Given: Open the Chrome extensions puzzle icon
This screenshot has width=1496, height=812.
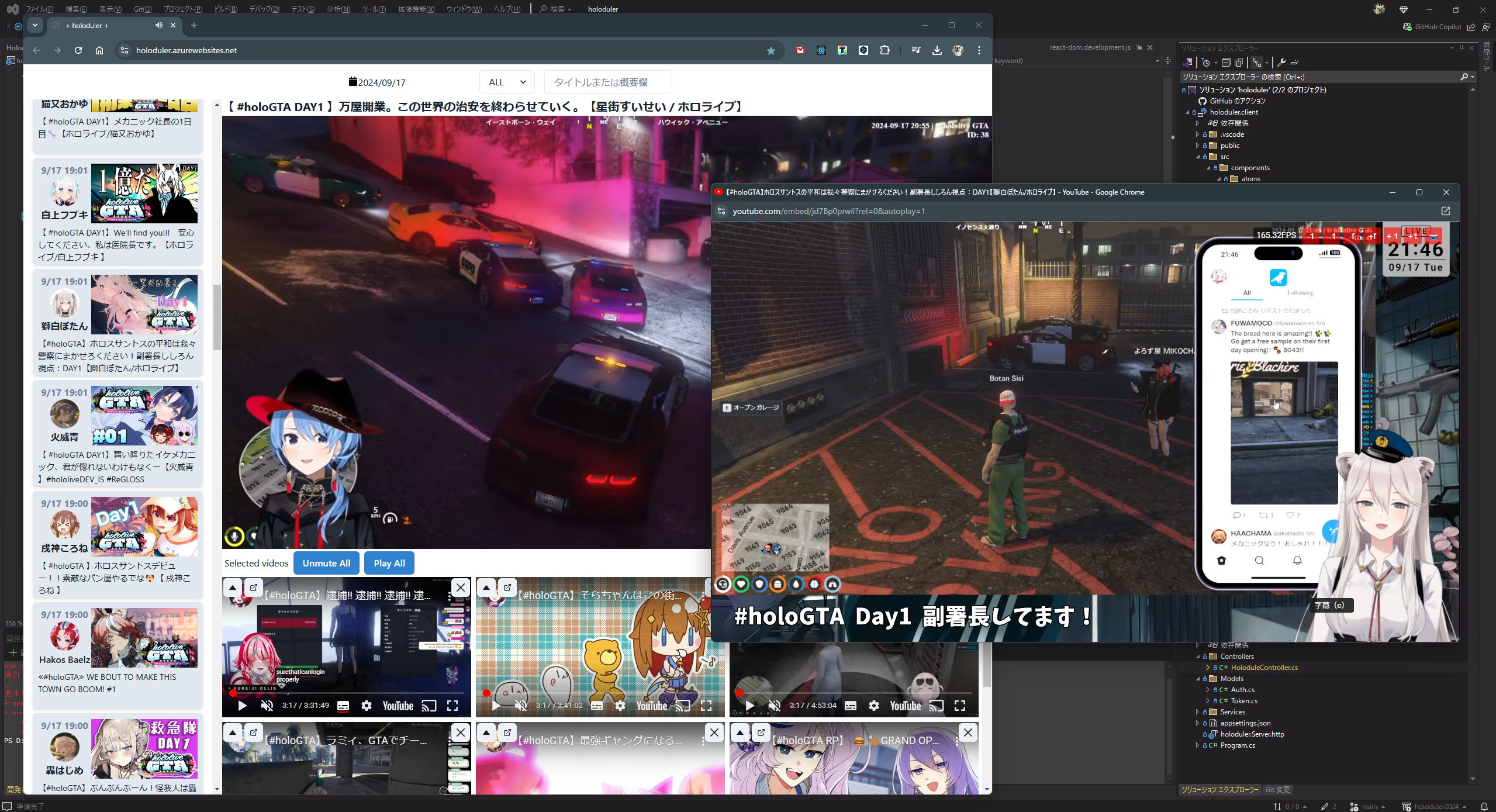Looking at the screenshot, I should pos(885,50).
